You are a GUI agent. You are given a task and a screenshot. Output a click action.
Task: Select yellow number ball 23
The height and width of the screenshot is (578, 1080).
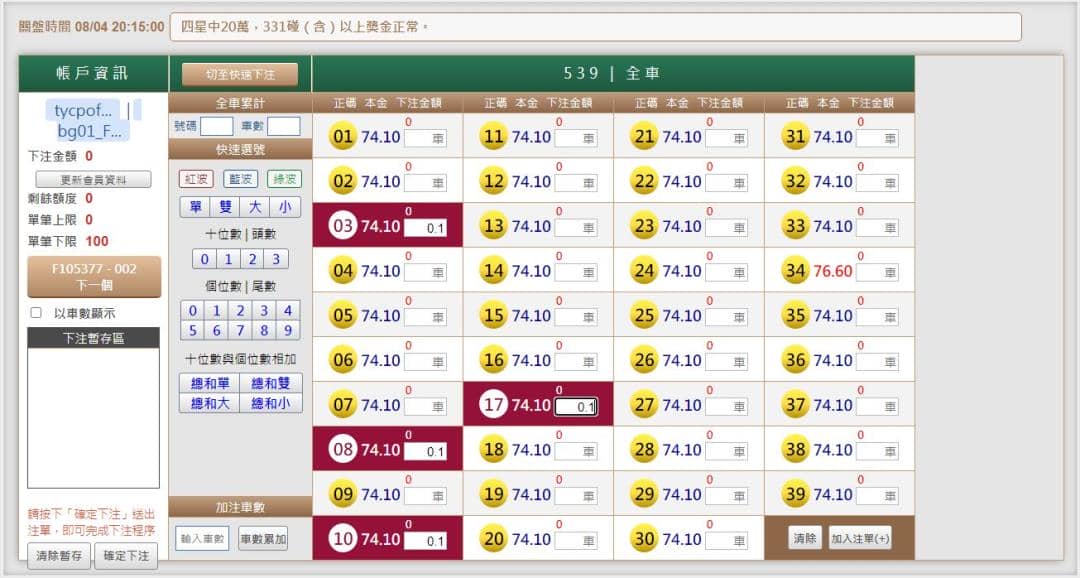pos(644,225)
